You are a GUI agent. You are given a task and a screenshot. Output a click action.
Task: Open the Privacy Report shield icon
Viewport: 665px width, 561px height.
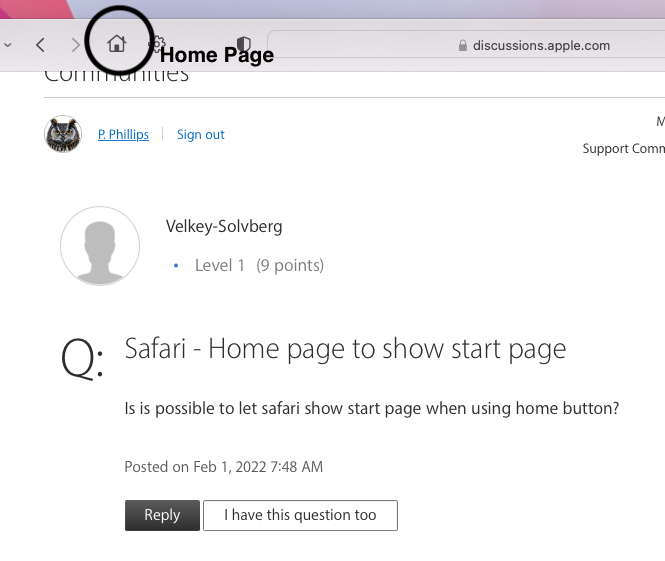pyautogui.click(x=243, y=43)
